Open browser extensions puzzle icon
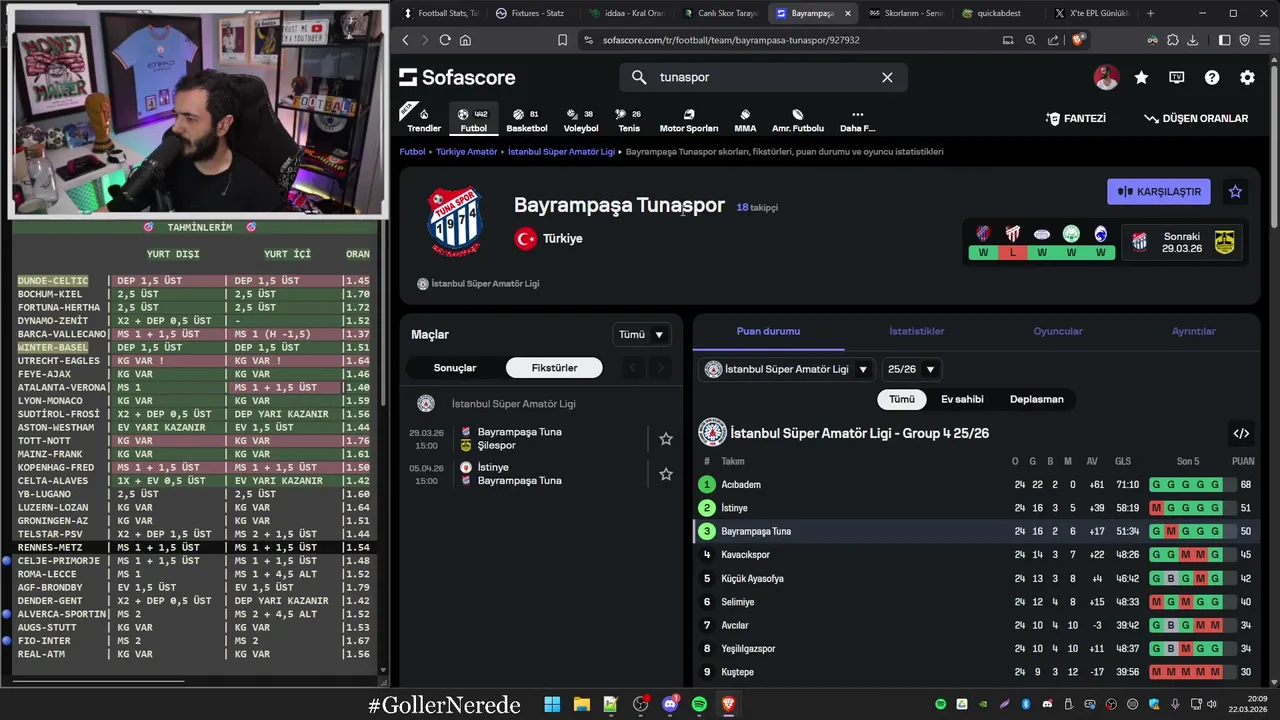Screen dimensions: 1280x720 click(x=1173, y=40)
